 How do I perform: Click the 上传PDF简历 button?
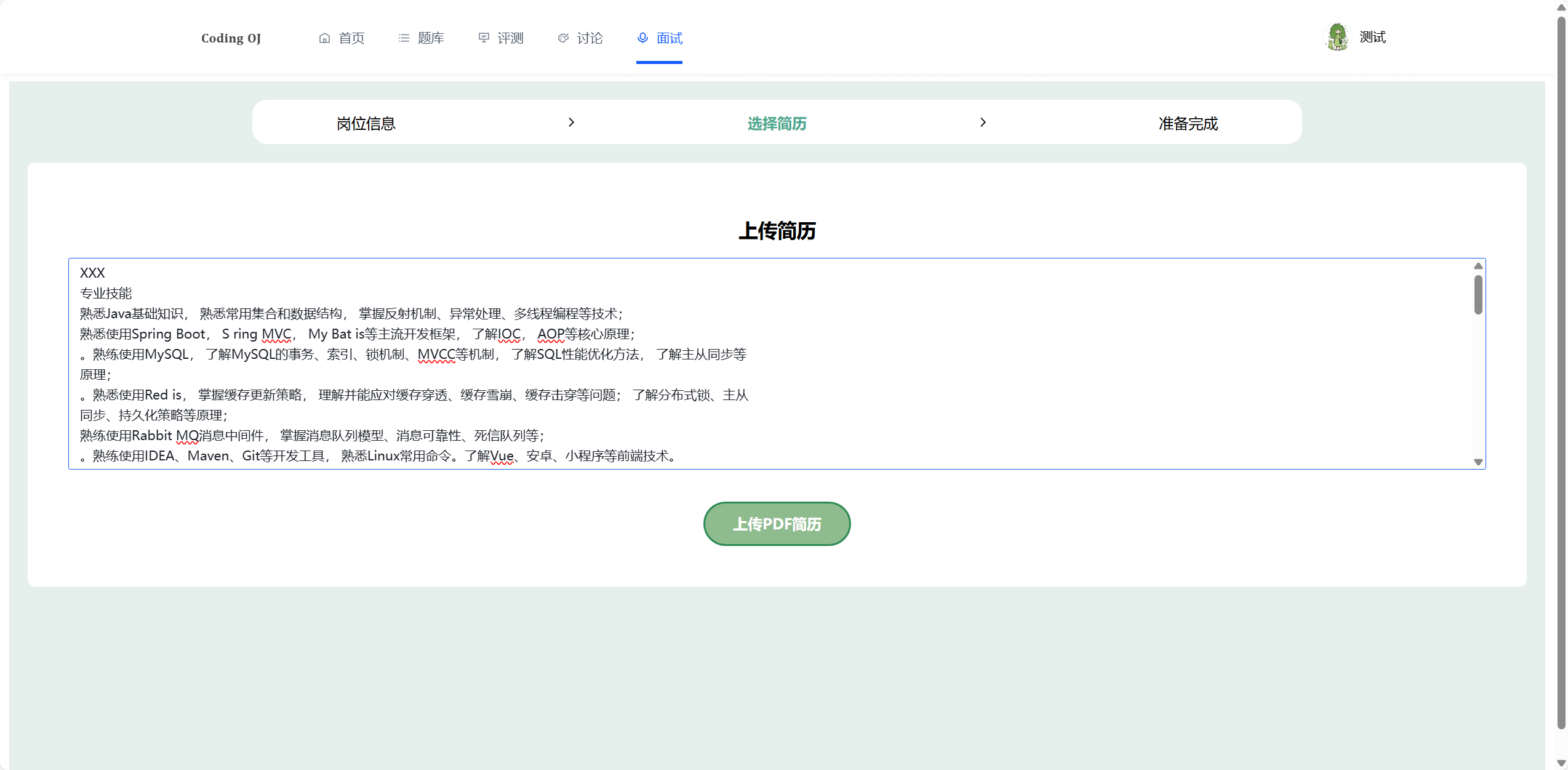pos(777,524)
